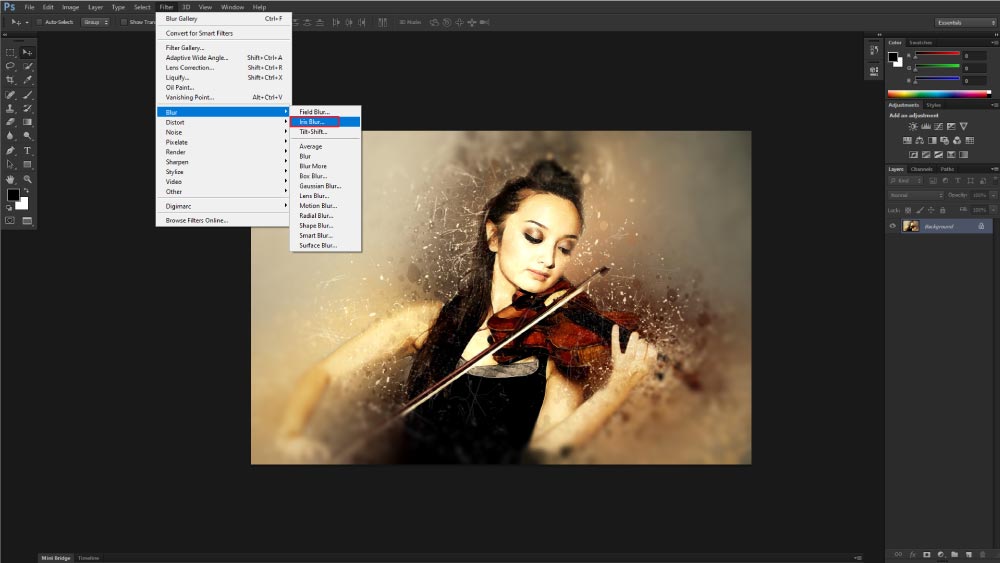The height and width of the screenshot is (563, 1000).
Task: Select the Quick Selection tool
Action: click(x=27, y=66)
